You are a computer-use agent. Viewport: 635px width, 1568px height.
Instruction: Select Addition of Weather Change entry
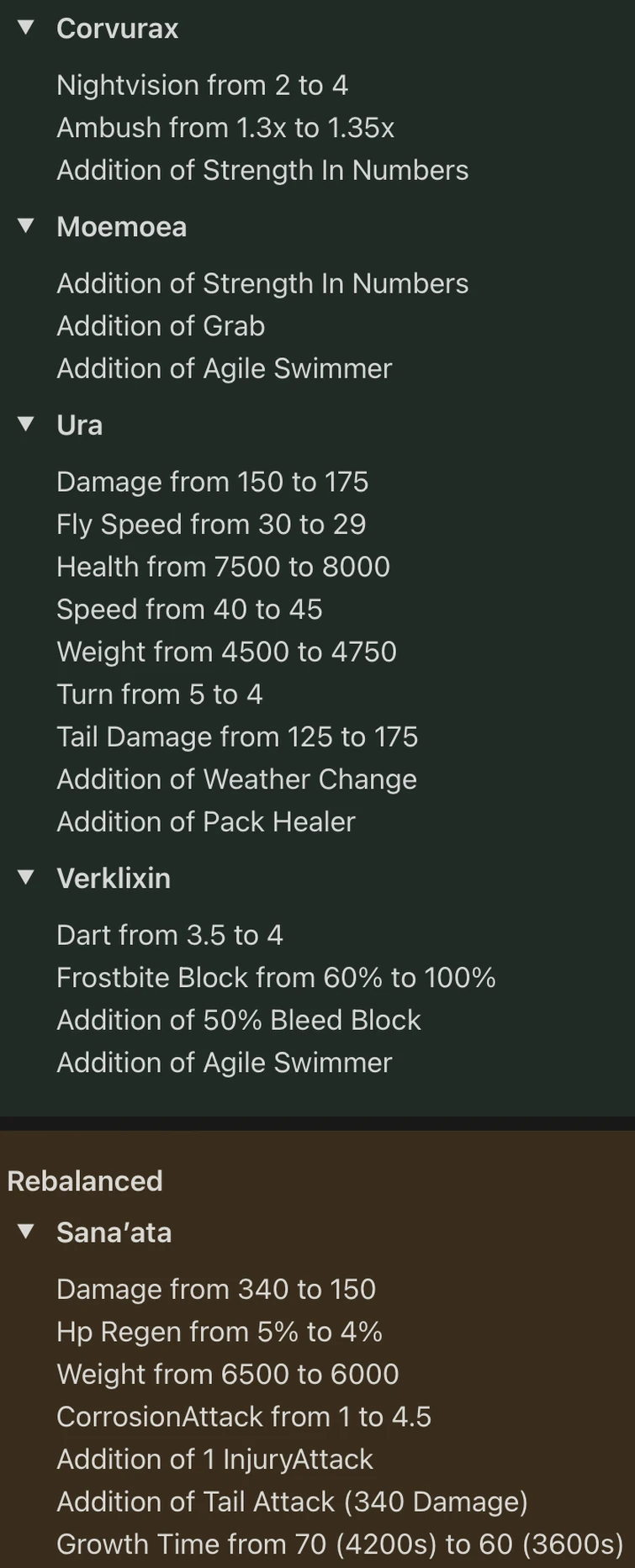pyautogui.click(x=236, y=779)
